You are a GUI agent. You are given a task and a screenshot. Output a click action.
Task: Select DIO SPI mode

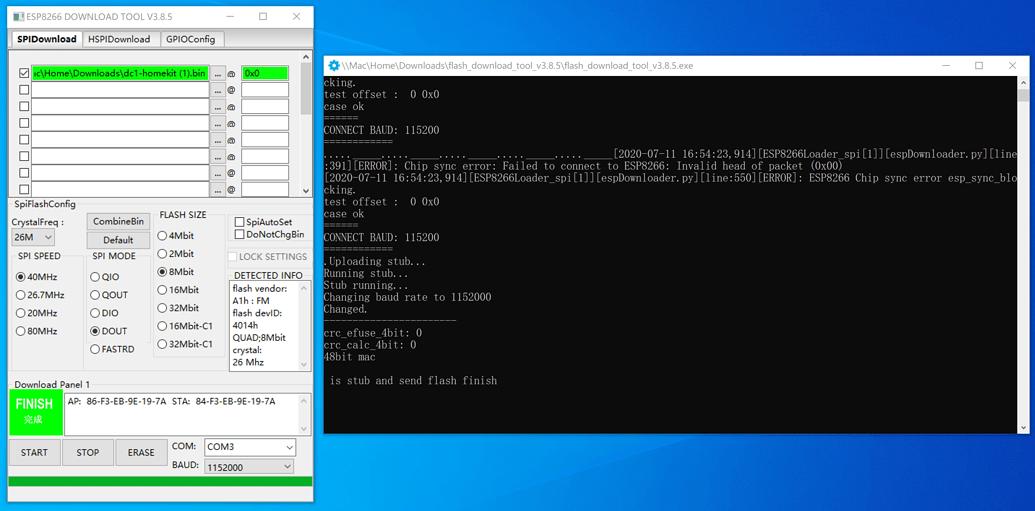tap(95, 313)
